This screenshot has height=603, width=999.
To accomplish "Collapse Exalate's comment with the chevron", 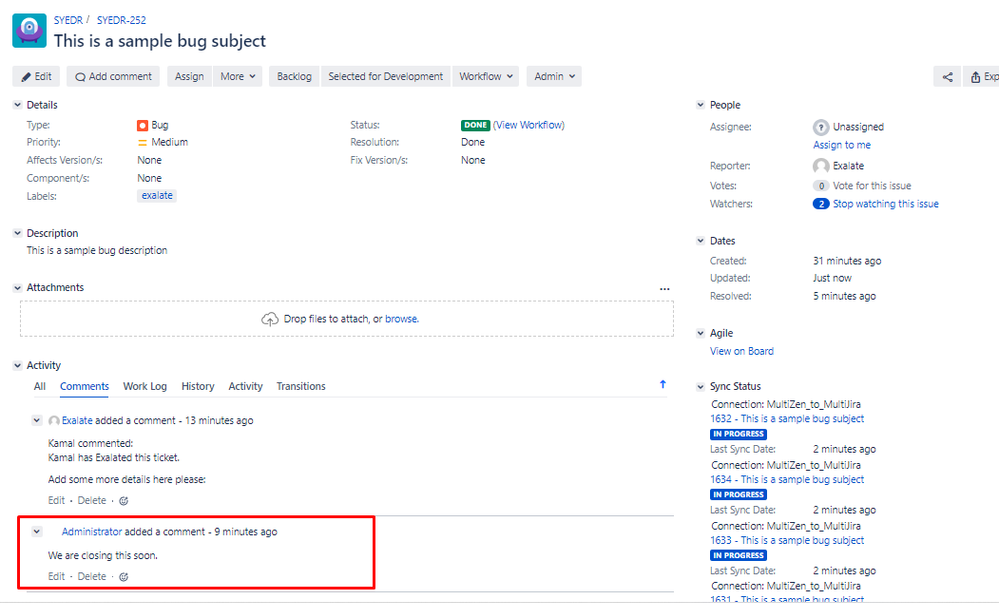I will tap(37, 420).
